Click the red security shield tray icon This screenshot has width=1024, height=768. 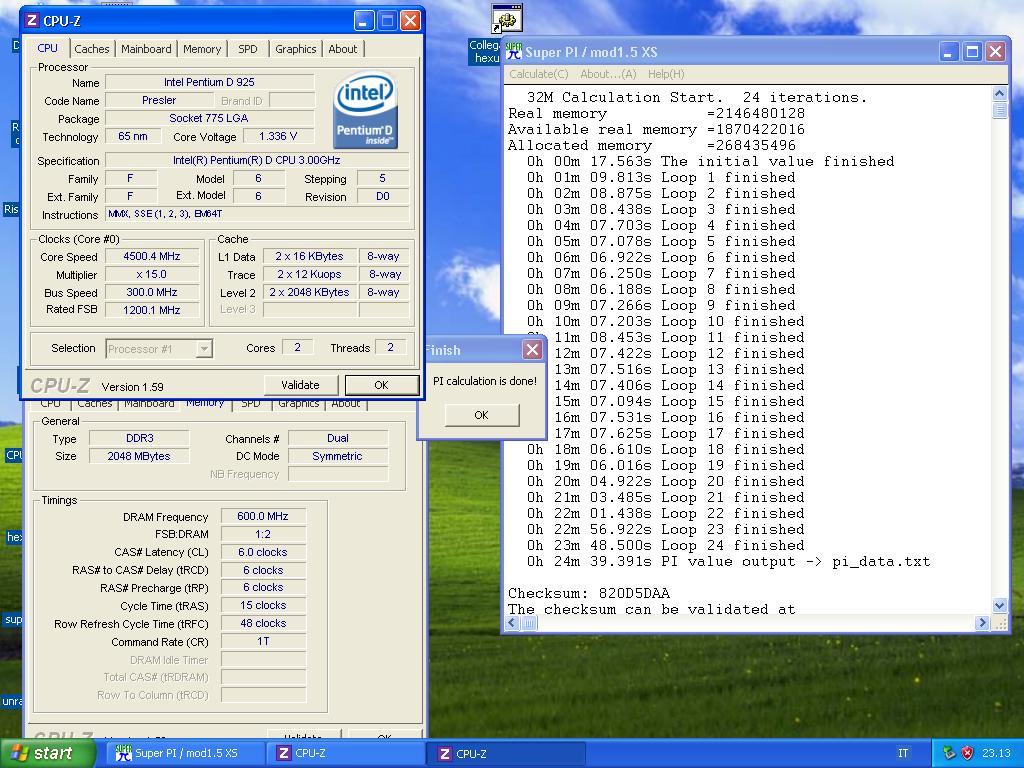[x=967, y=753]
